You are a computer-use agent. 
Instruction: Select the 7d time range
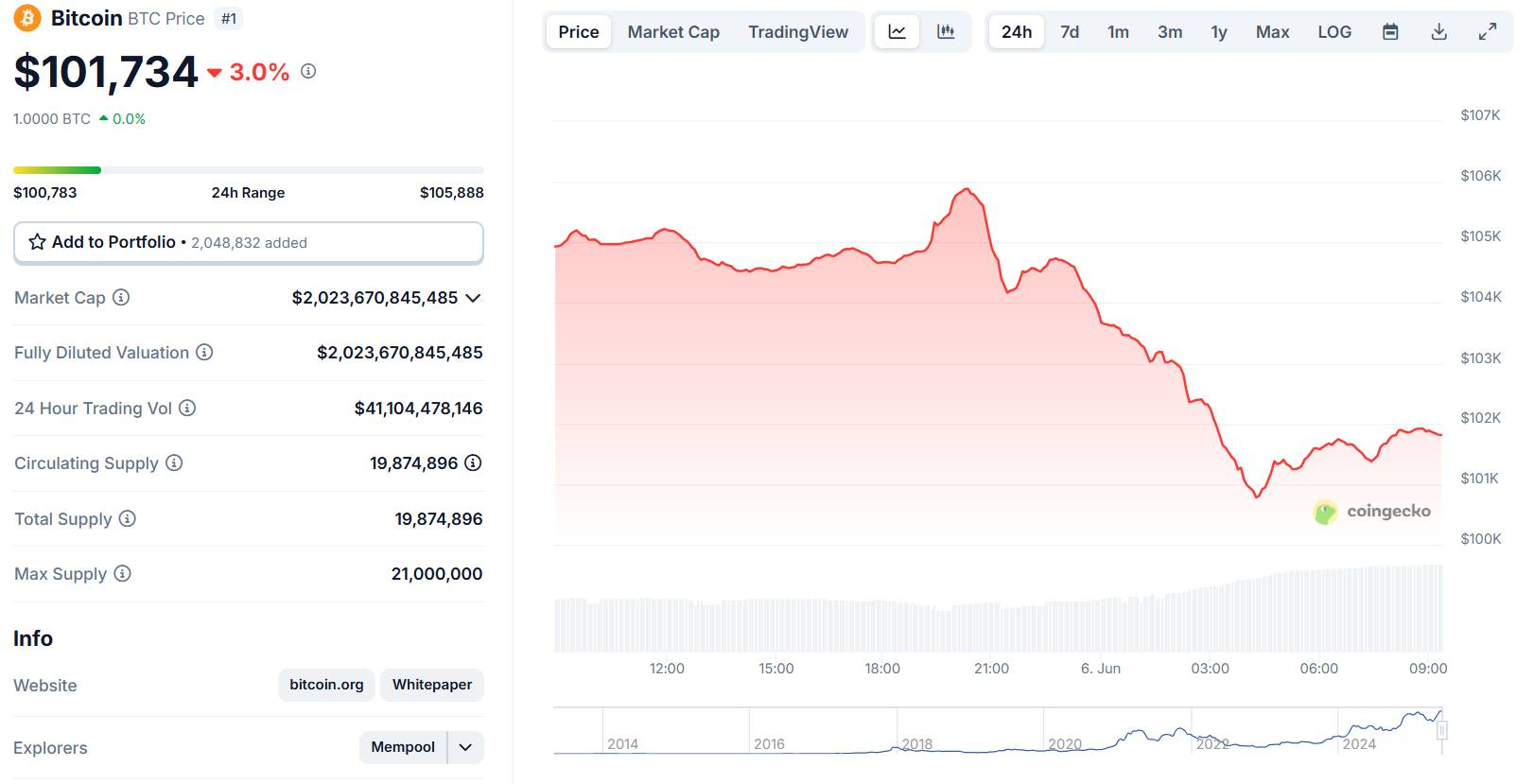coord(1070,32)
